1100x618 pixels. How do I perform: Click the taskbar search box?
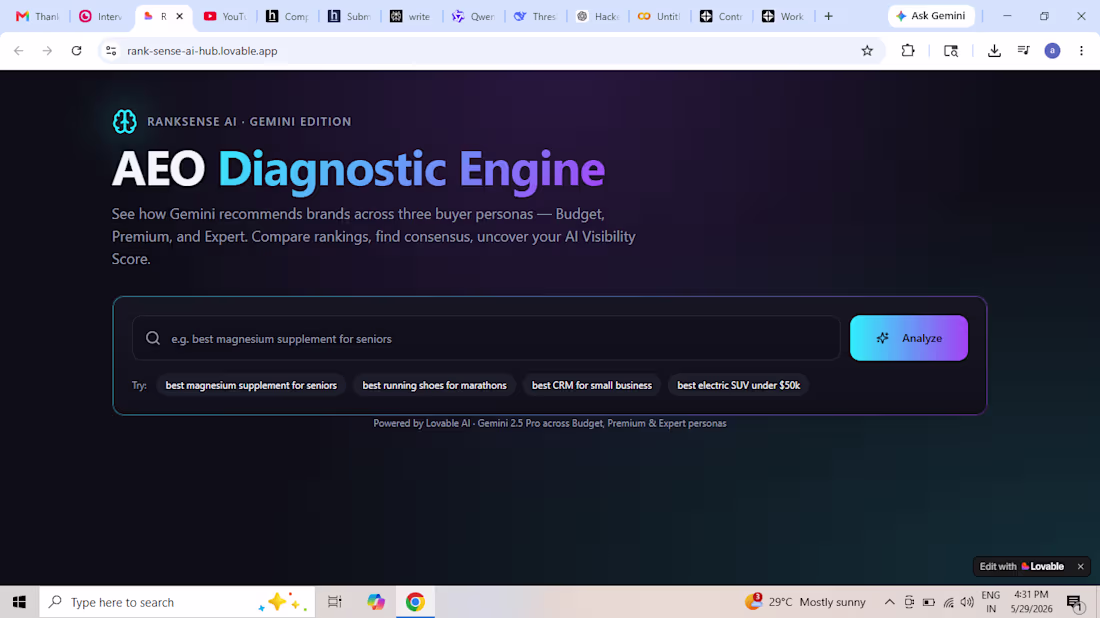[177, 602]
